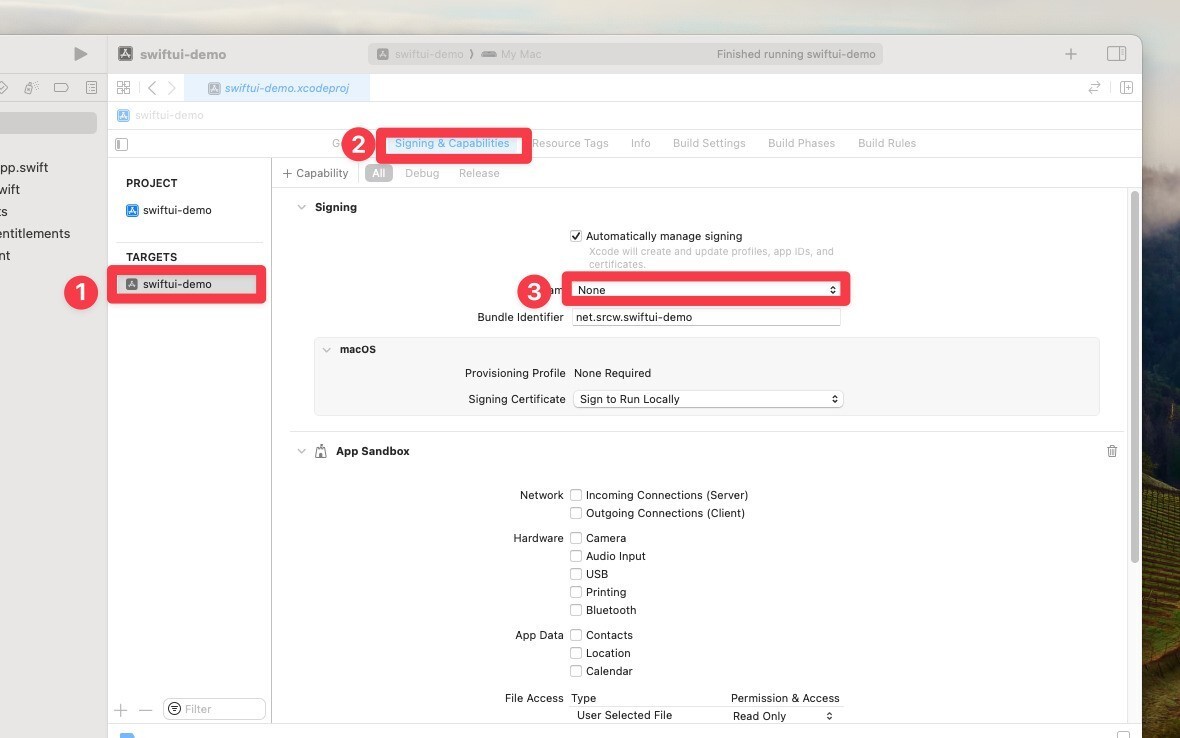Open the related items grid icon

coord(123,88)
